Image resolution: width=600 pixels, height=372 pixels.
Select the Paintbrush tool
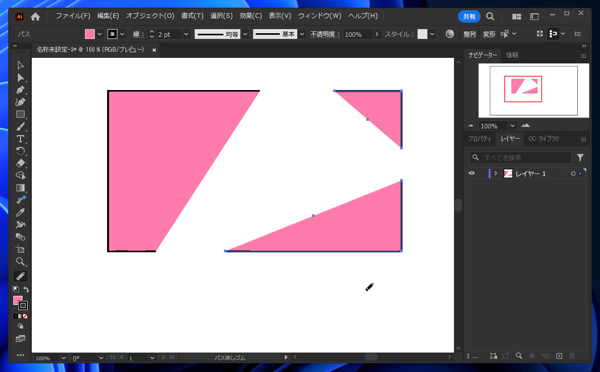click(20, 127)
